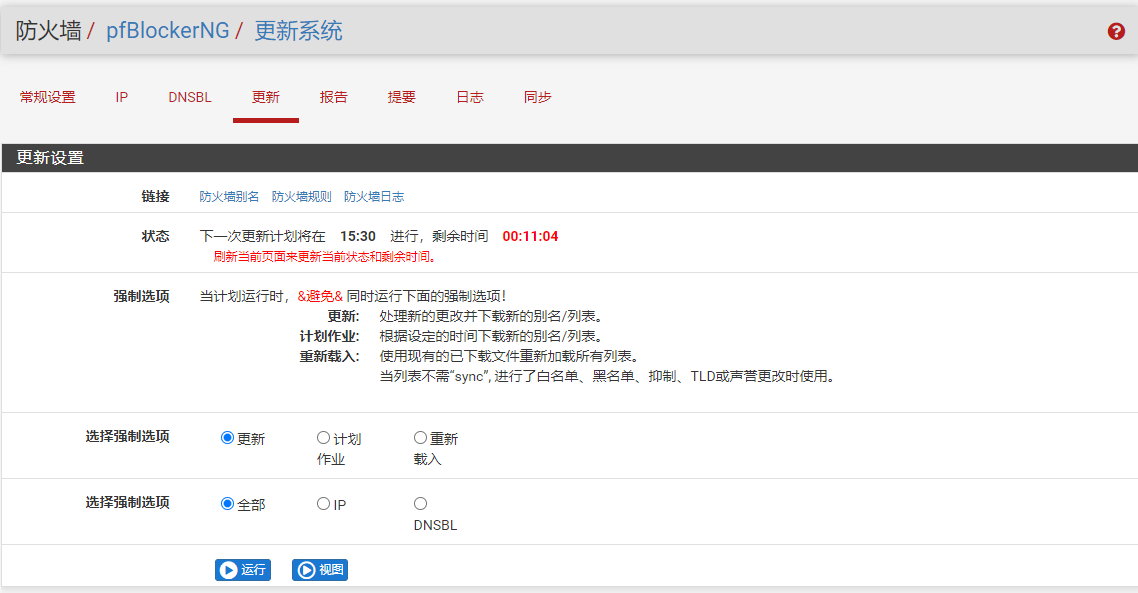This screenshot has height=593, width=1138.
Task: Choose the IP radio button option
Action: (323, 504)
